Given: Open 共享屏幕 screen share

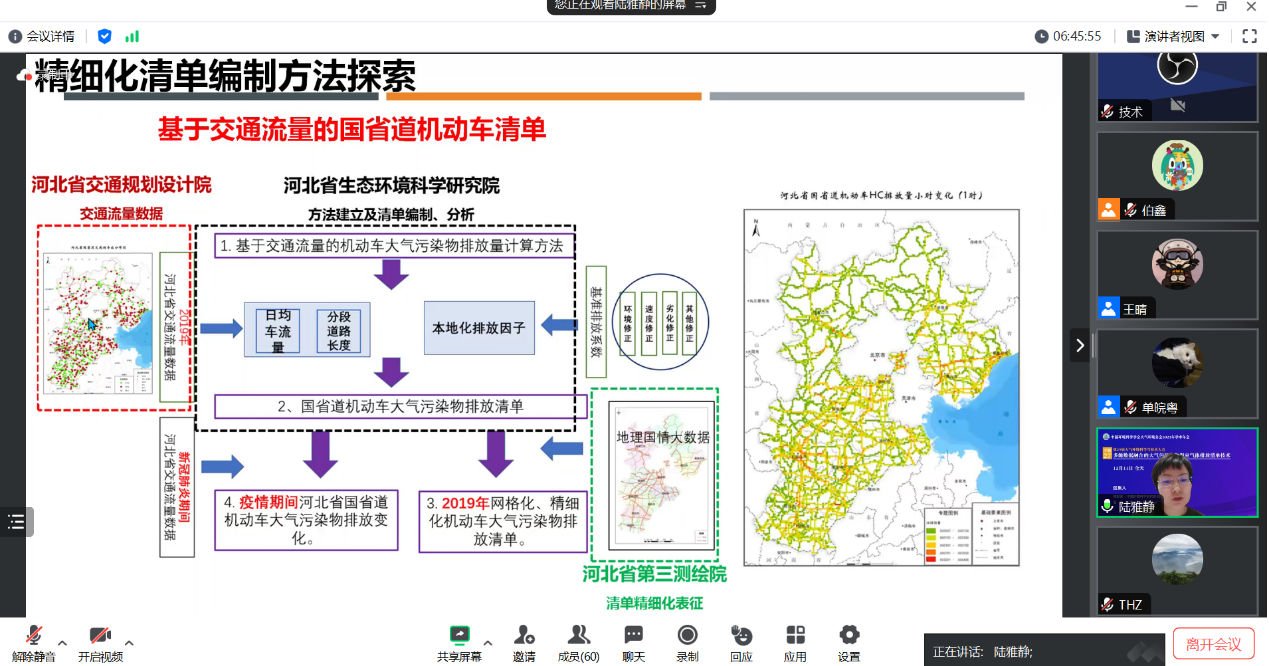Looking at the screenshot, I should (x=459, y=643).
